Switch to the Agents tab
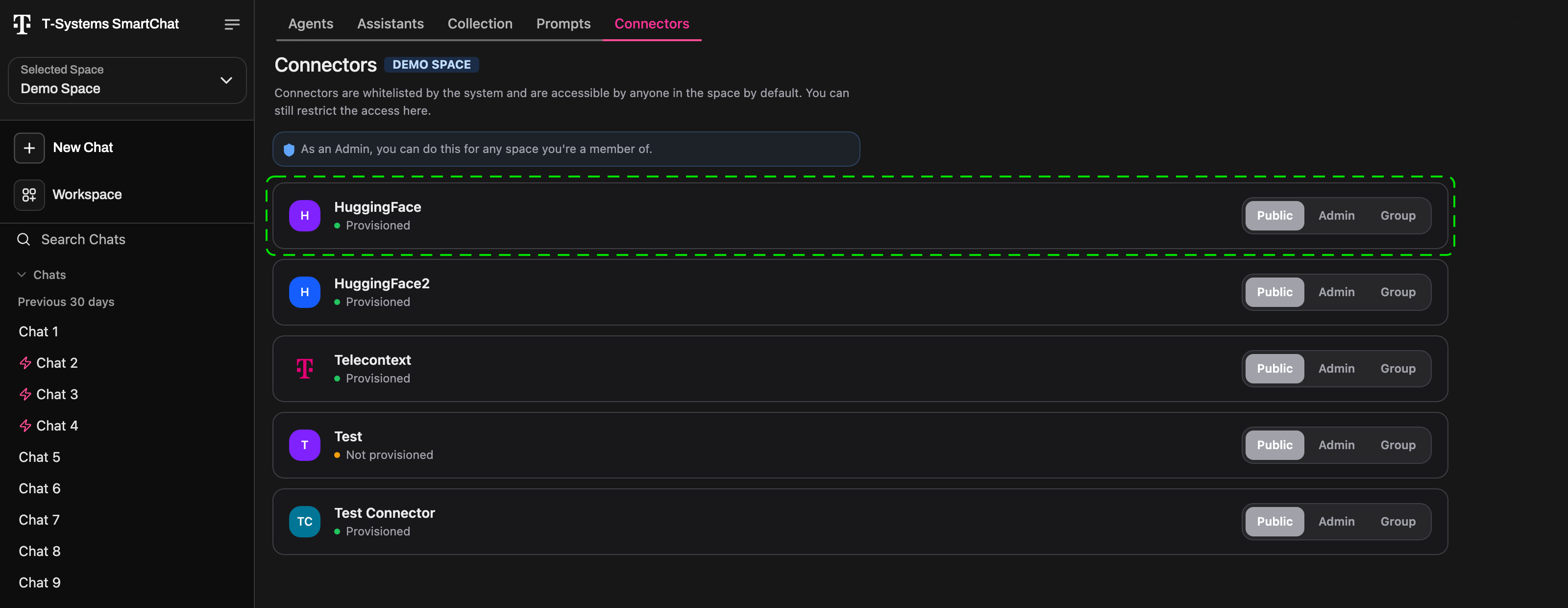1568x608 pixels. pos(311,24)
